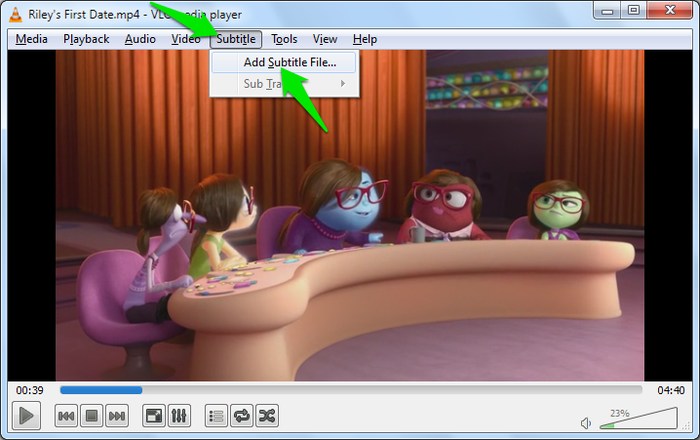Adjust the 23% volume slider
Screen dimensions: 700x440
(x=638, y=419)
